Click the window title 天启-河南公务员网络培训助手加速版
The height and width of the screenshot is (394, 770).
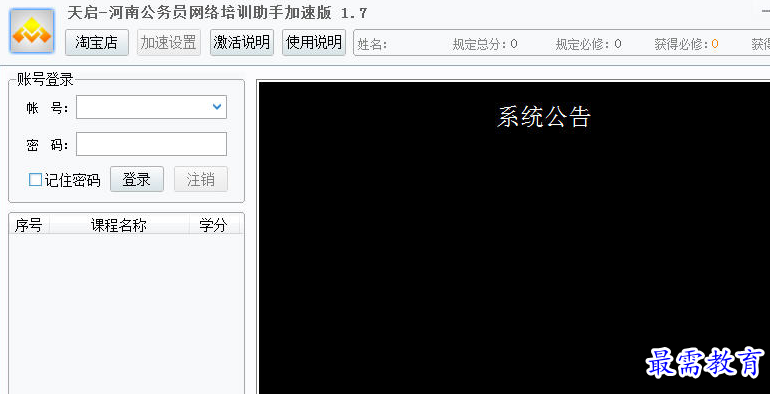(199, 13)
